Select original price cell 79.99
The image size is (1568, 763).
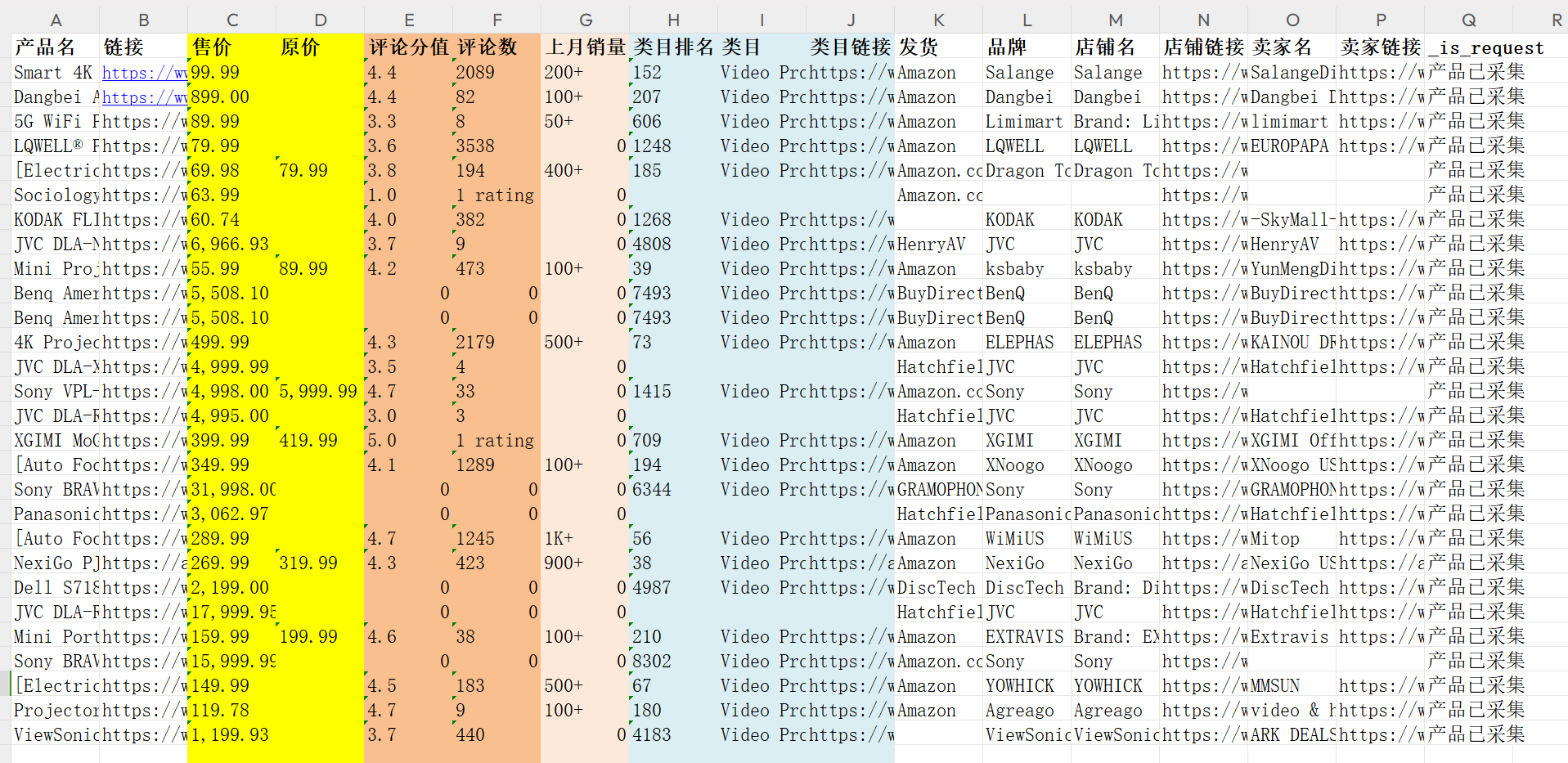(321, 170)
